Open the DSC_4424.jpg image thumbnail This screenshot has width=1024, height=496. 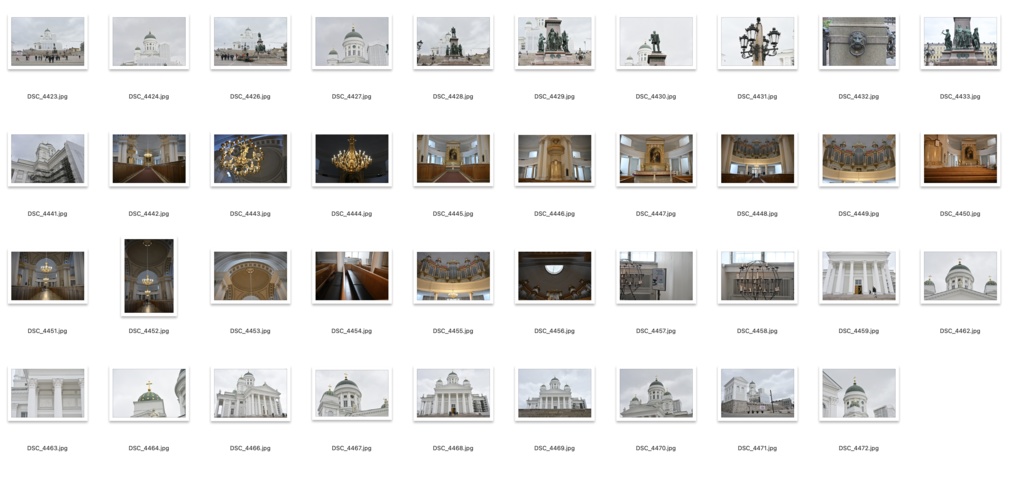pos(149,42)
